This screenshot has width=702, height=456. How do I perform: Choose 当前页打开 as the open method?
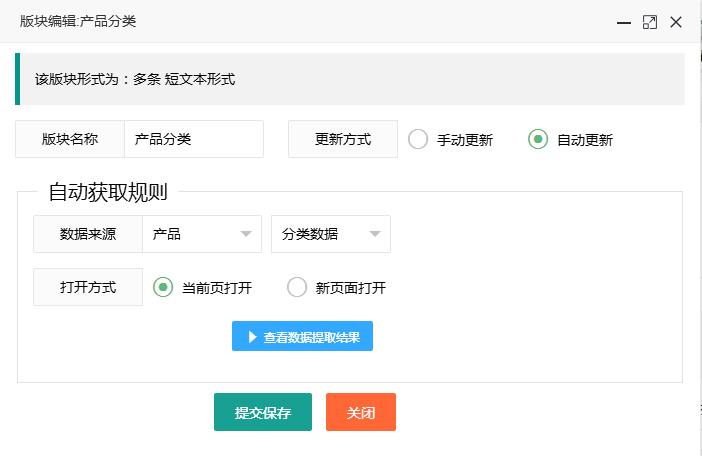pos(163,288)
